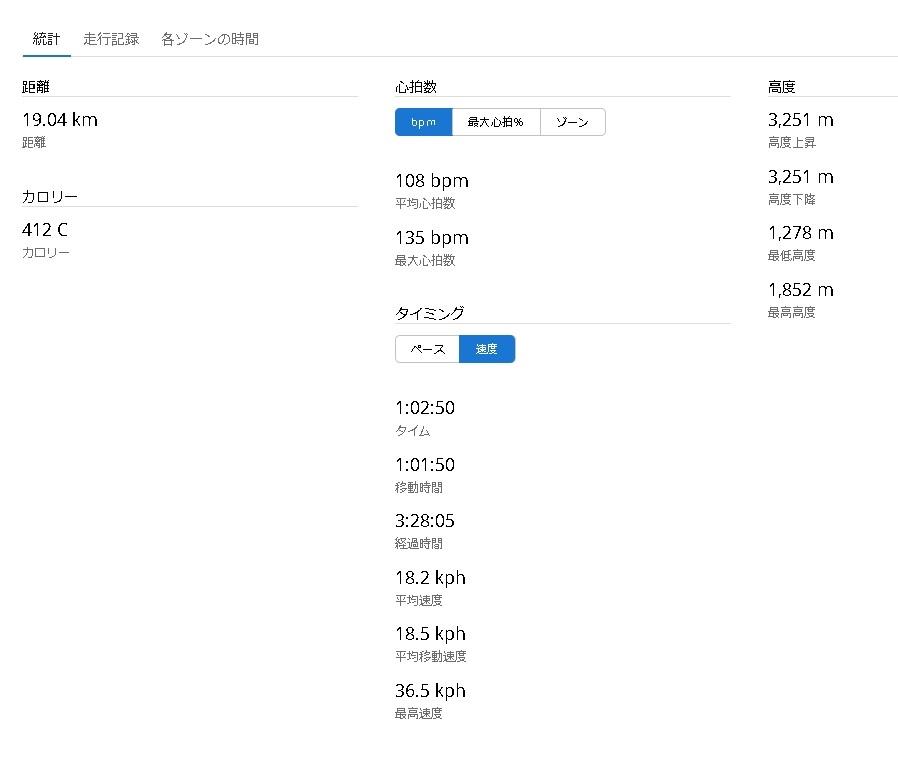
Task: Click the 18.2 kph average speed
Action: click(430, 577)
